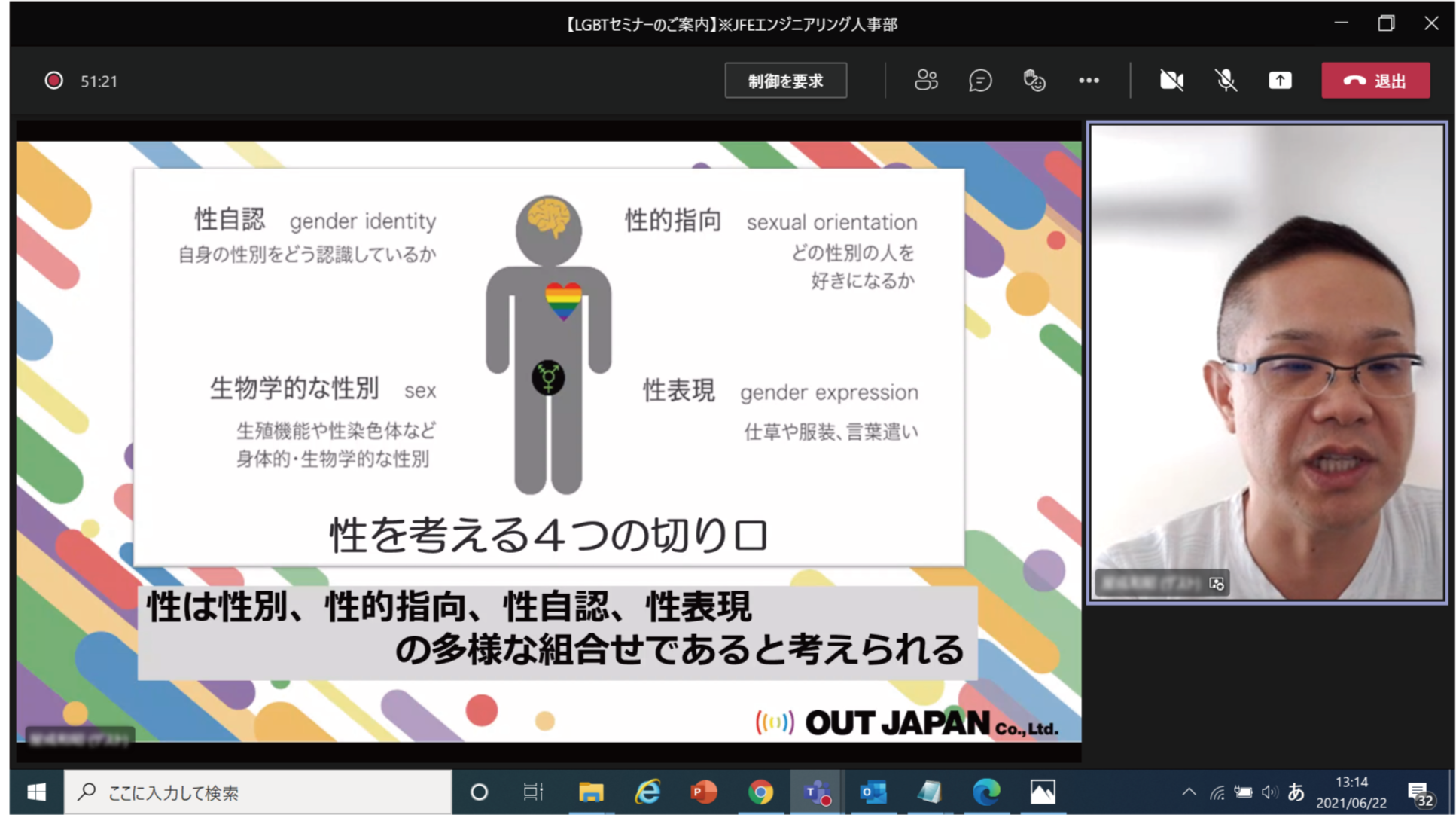Click the share content icon
This screenshot has width=1456, height=815.
coord(1280,81)
